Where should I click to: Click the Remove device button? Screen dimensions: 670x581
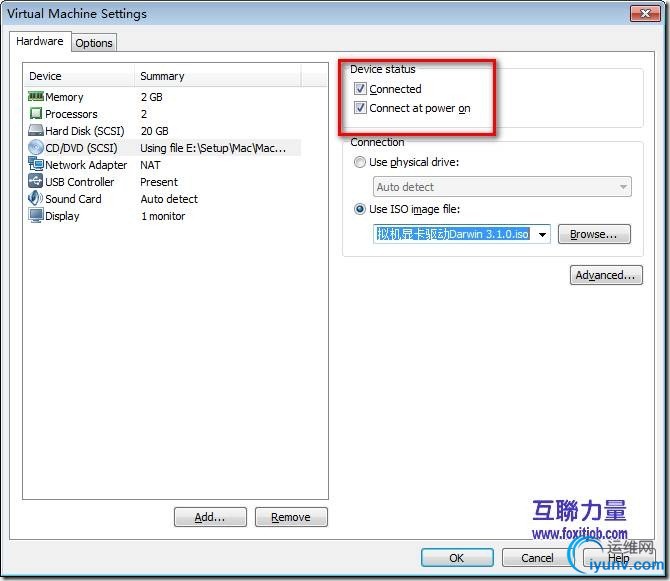coord(291,517)
